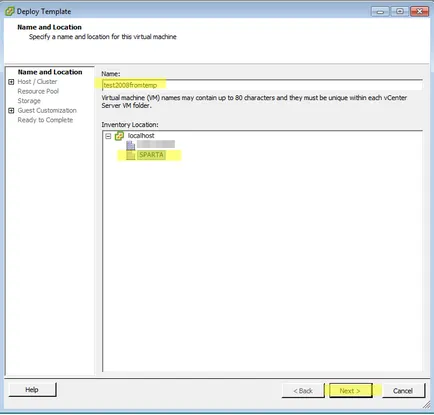Select localhost in the inventory tree

click(141, 136)
